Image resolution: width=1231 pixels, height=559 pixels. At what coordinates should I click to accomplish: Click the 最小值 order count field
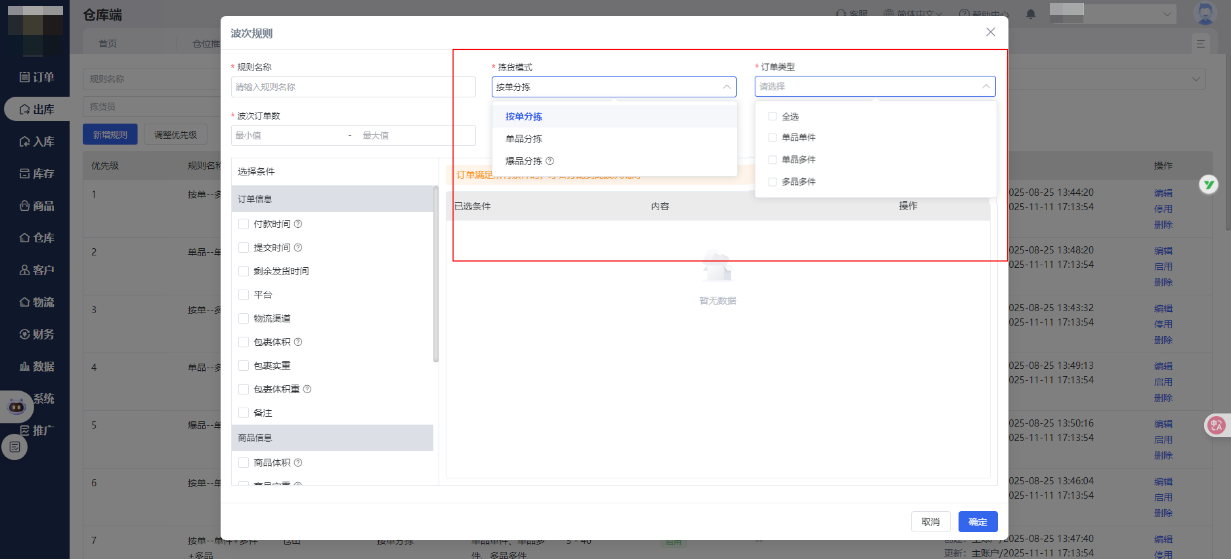pos(288,135)
